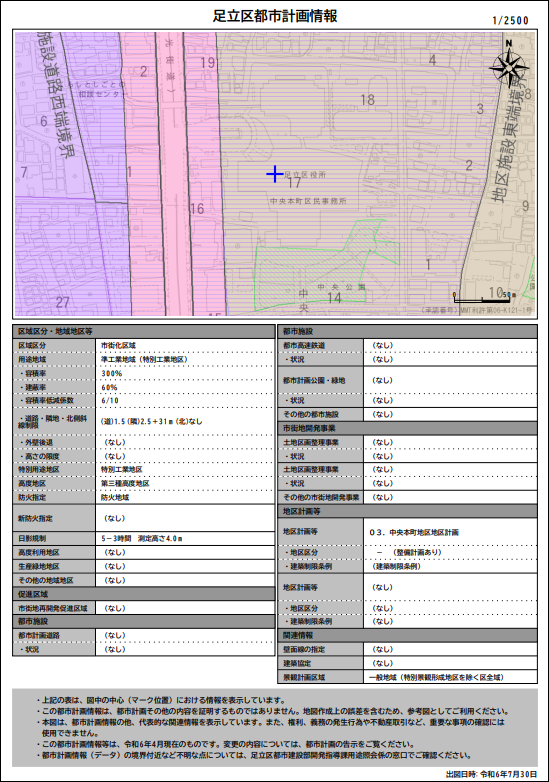Click block number 19 on the map

click(x=208, y=63)
